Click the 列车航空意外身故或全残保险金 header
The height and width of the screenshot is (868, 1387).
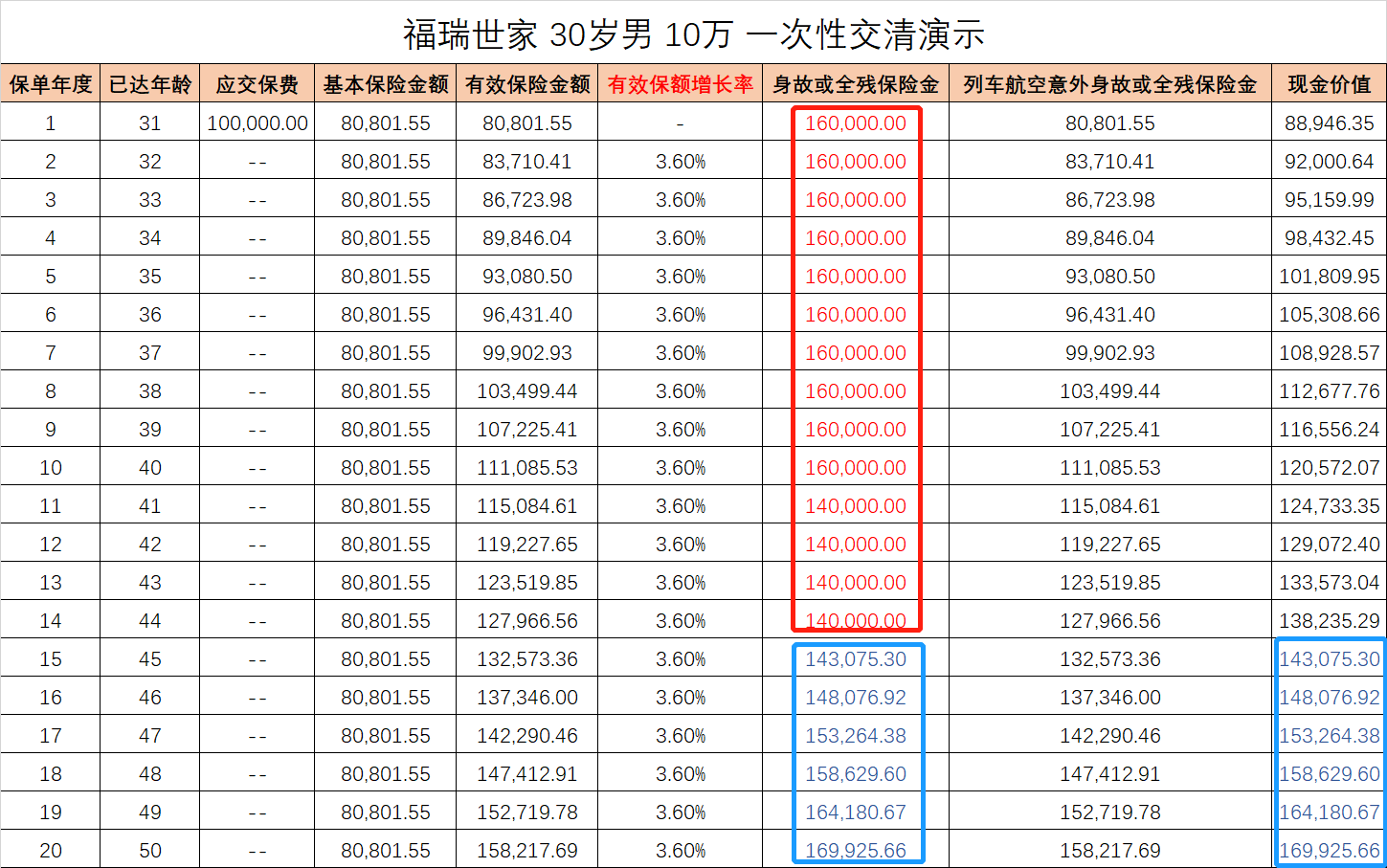click(1110, 84)
